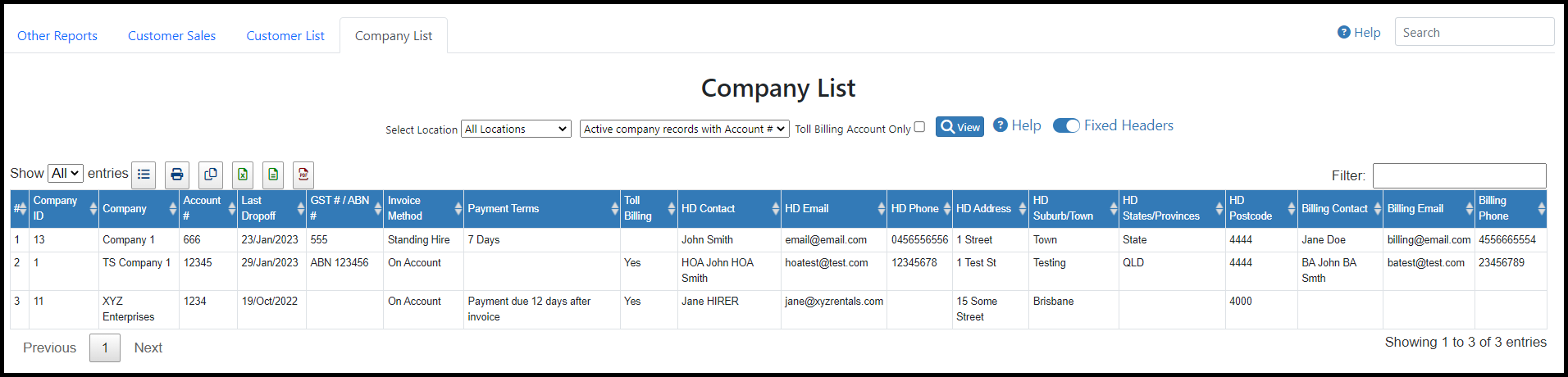Select pagination page 1 button
Image resolution: width=1568 pixels, height=377 pixels.
(x=105, y=347)
